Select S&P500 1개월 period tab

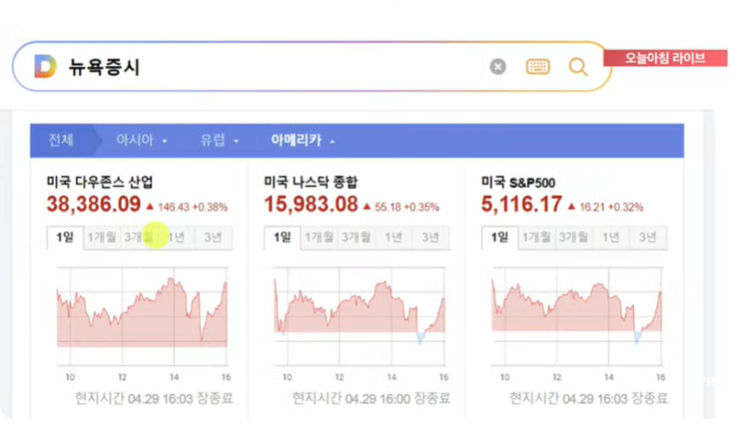coord(536,237)
